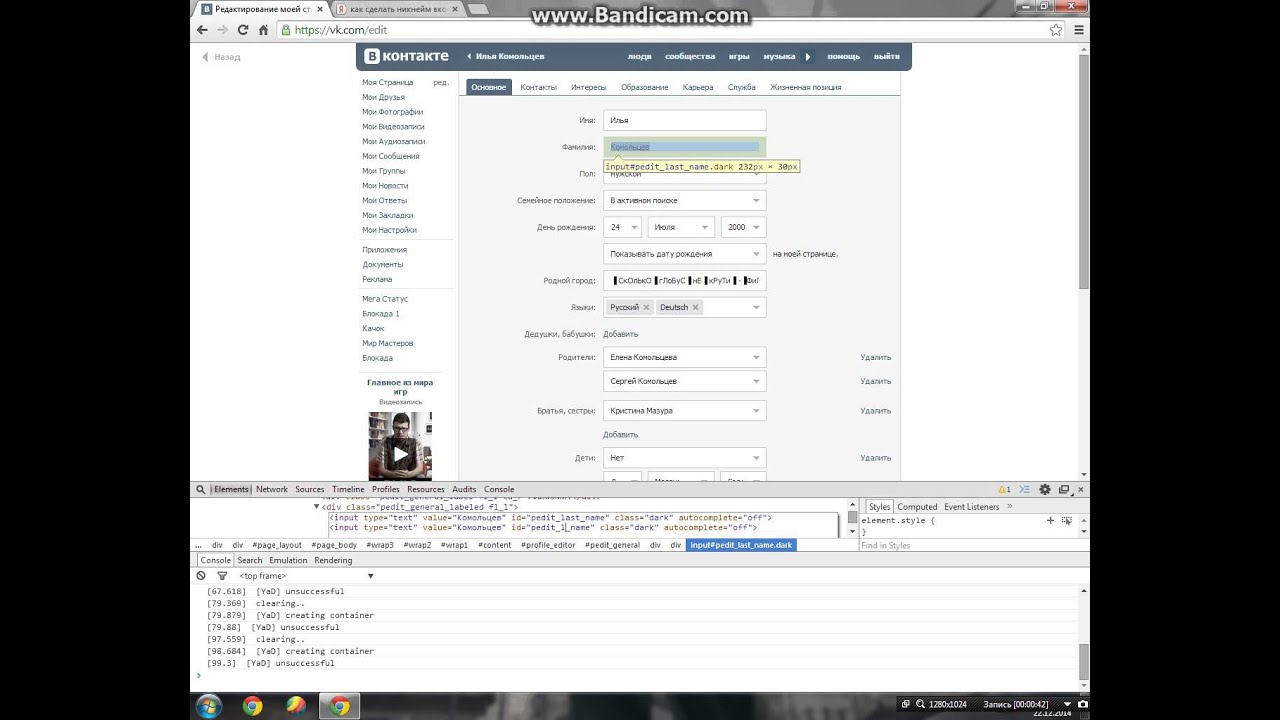Click Удалить next to Елена Комольцева

point(875,357)
